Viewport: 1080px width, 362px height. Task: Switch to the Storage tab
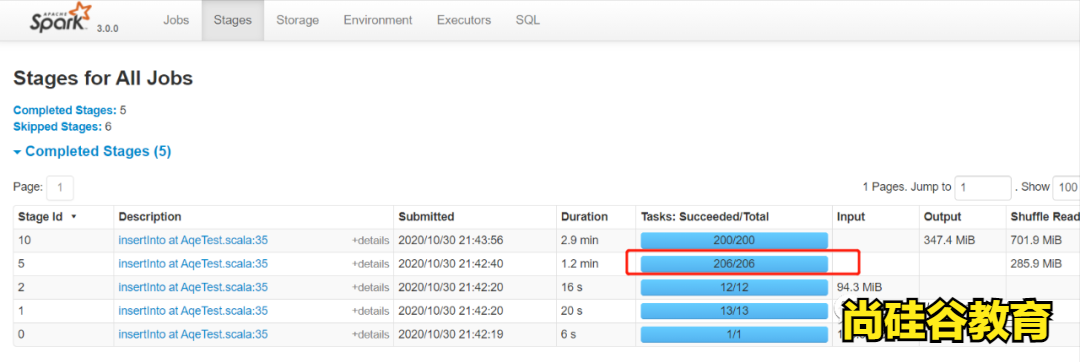298,20
